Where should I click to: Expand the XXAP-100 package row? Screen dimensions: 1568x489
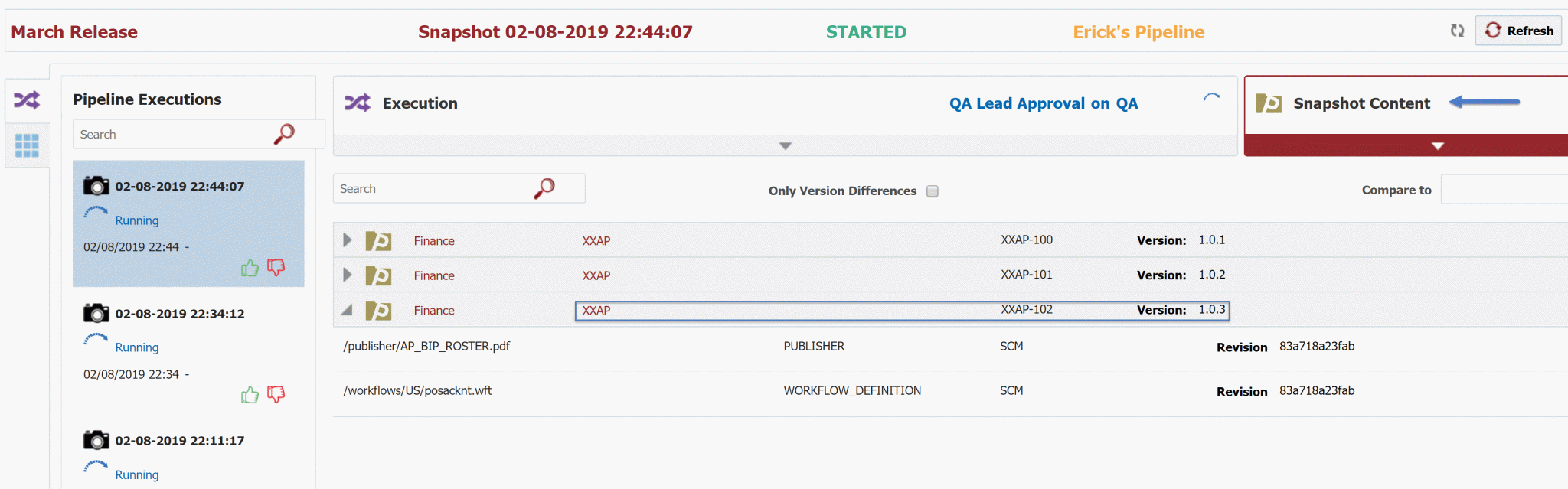(348, 240)
